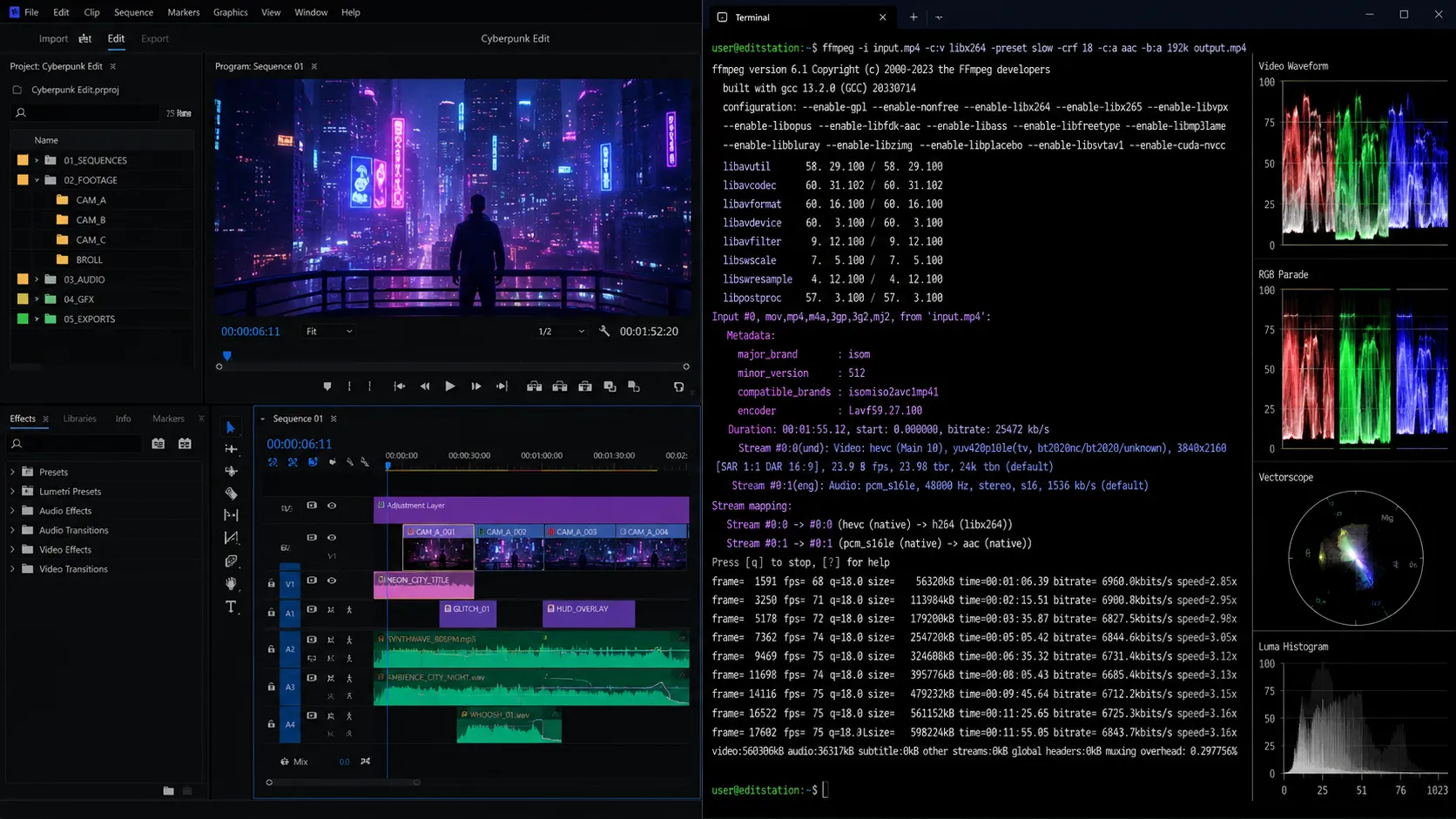The image size is (1456, 819).
Task: Step back one frame
Action: click(425, 386)
